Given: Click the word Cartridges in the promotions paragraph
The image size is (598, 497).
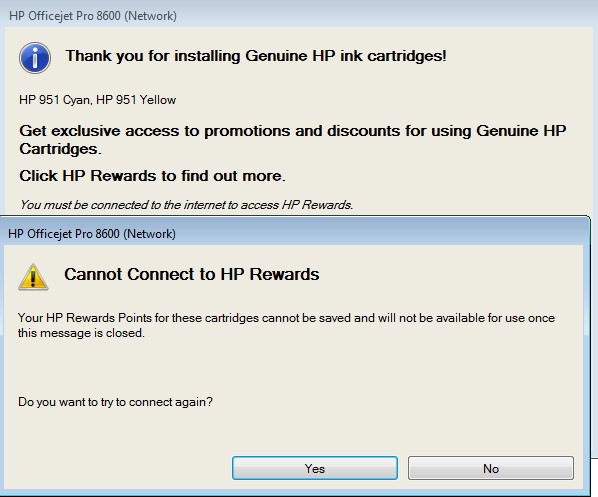Looking at the screenshot, I should (60, 149).
